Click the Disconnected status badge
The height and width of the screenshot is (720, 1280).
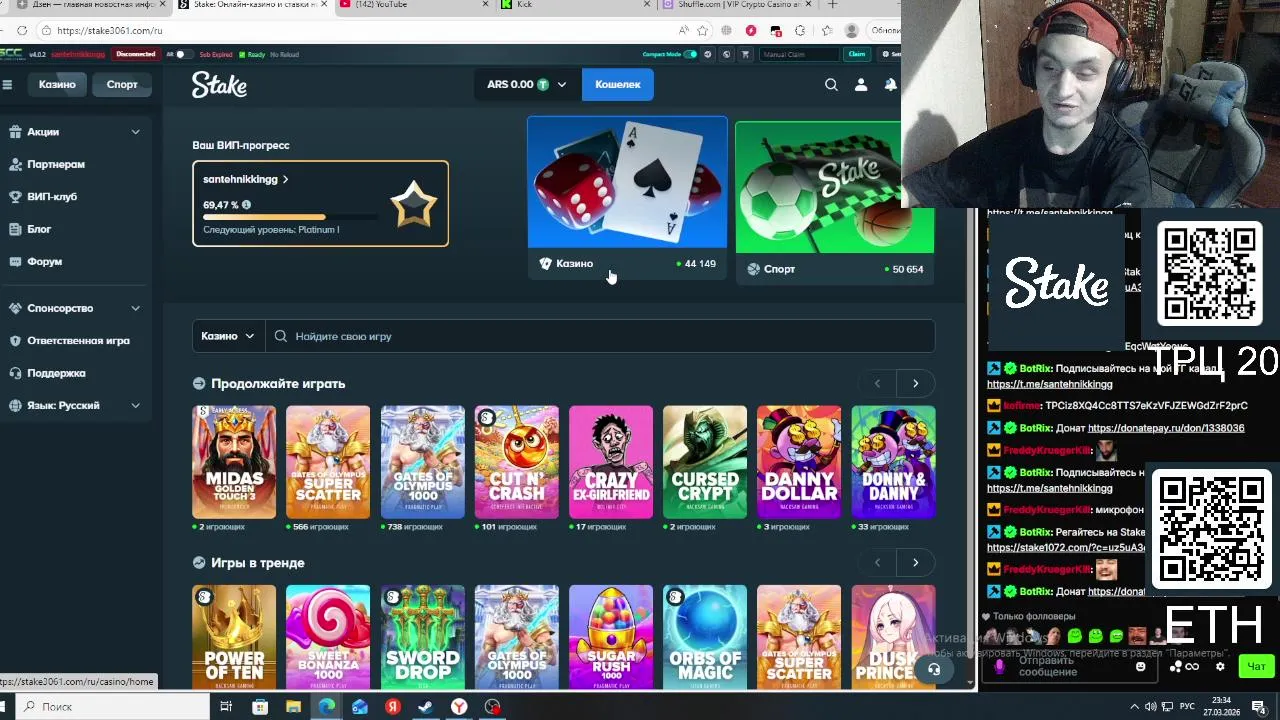click(x=136, y=54)
